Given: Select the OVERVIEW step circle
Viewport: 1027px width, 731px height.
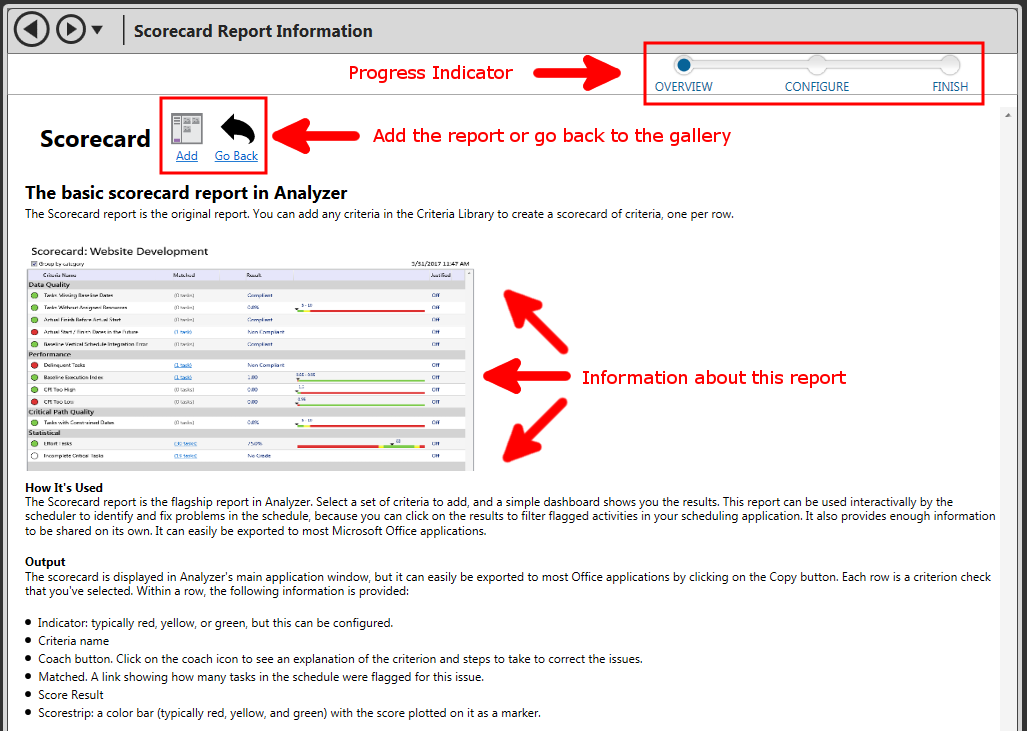Looking at the screenshot, I should click(684, 65).
